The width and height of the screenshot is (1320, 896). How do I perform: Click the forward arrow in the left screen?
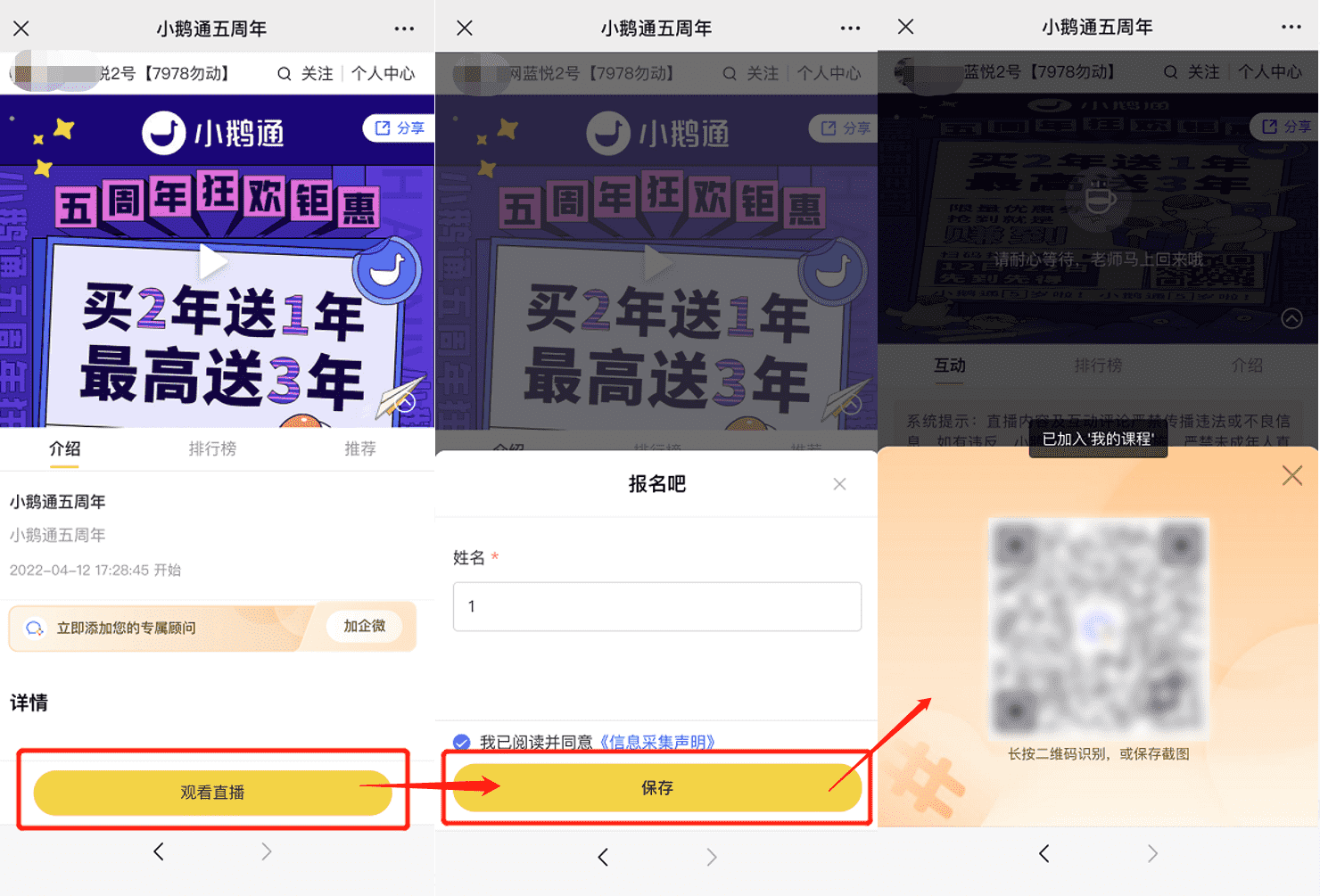pos(266,852)
